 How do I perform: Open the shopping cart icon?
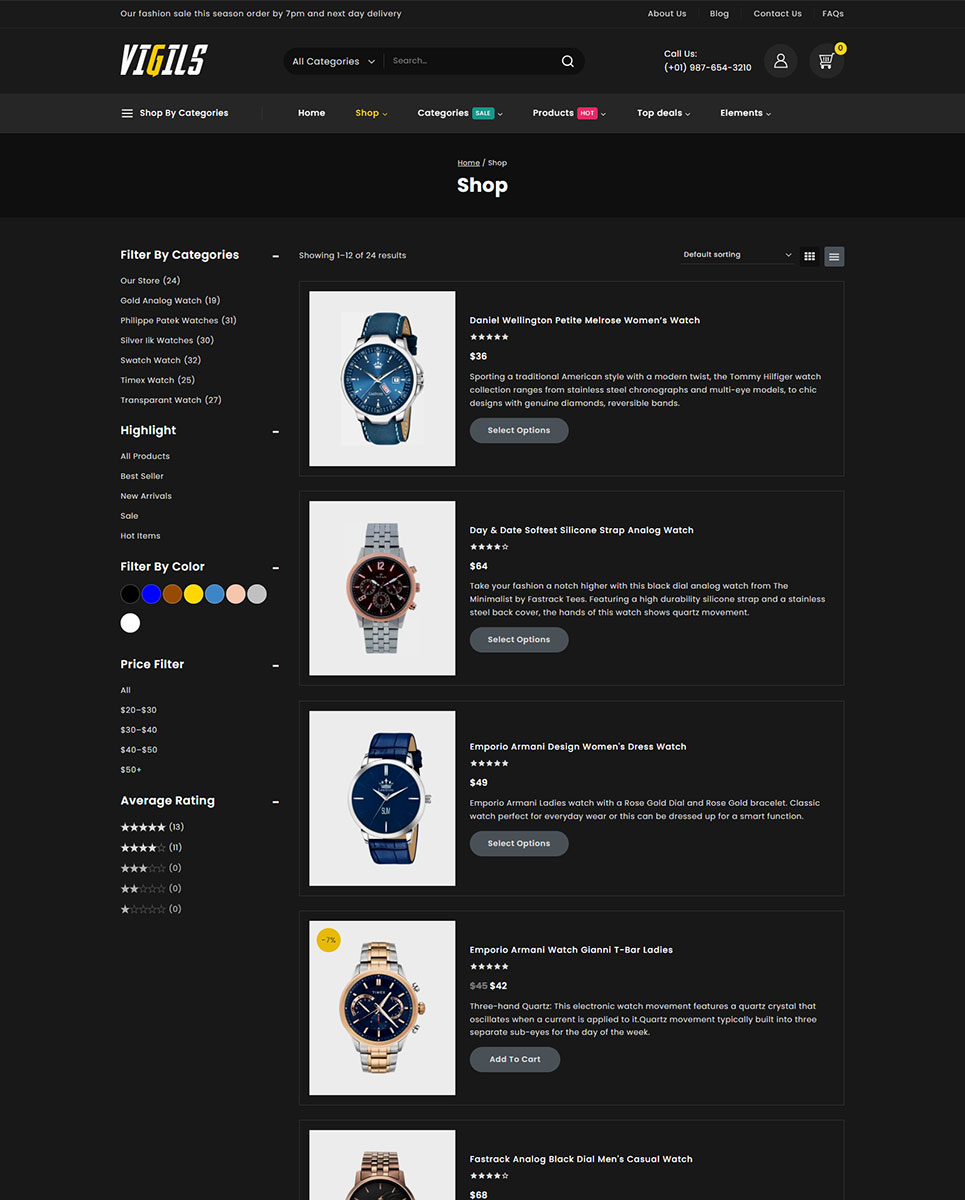[826, 61]
